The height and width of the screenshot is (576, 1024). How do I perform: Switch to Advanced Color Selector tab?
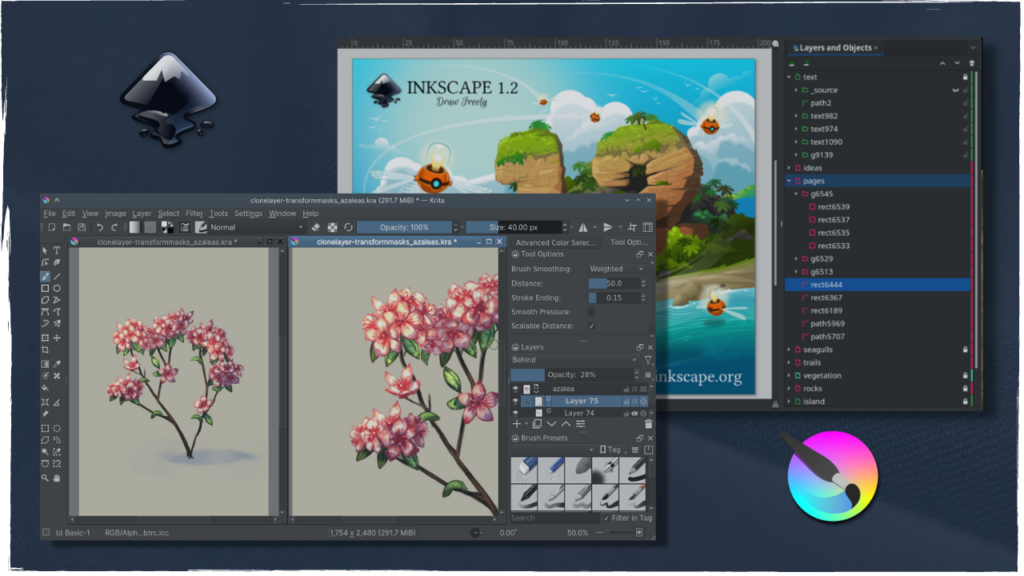pos(556,242)
